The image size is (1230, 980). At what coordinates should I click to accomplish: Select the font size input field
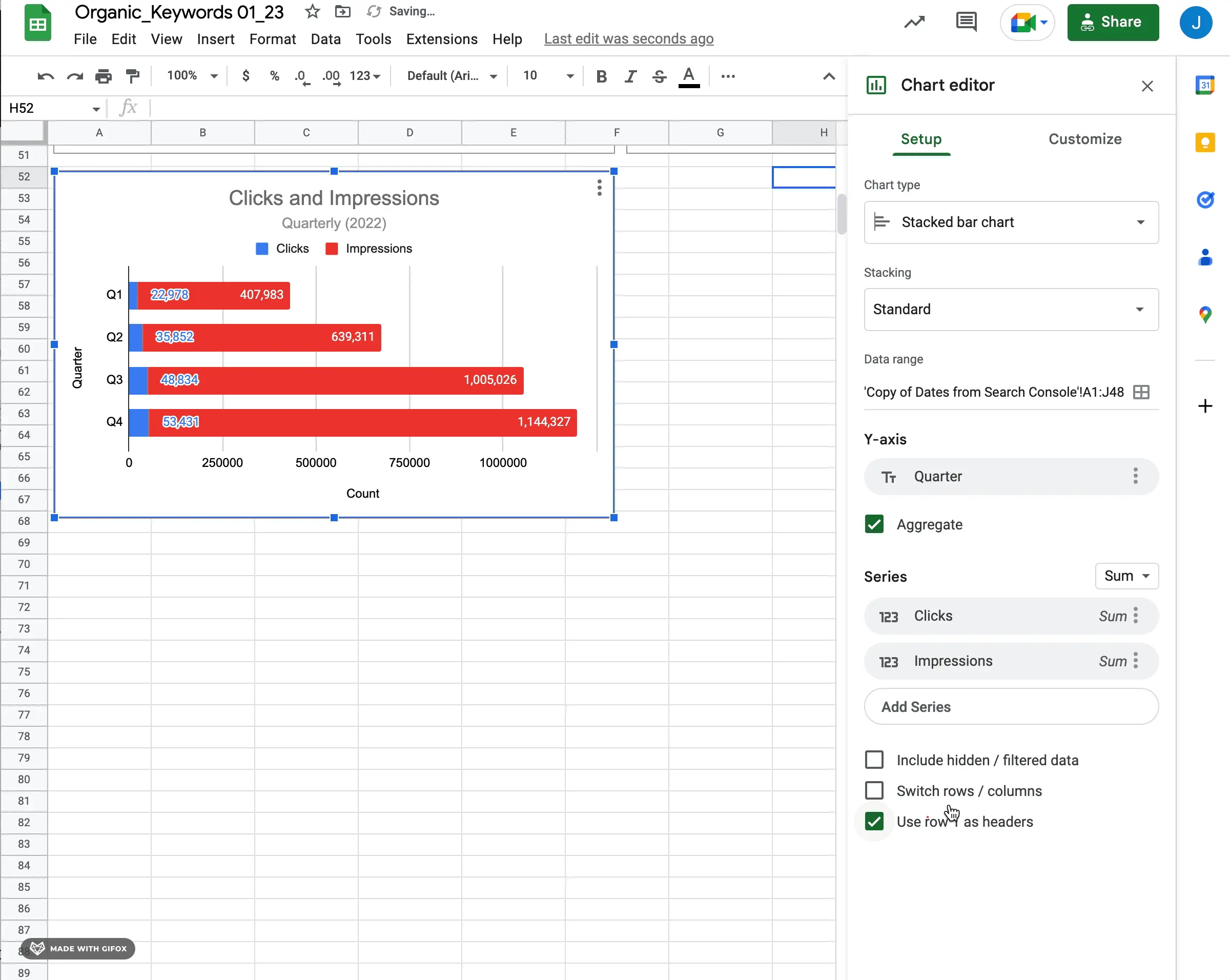(530, 76)
